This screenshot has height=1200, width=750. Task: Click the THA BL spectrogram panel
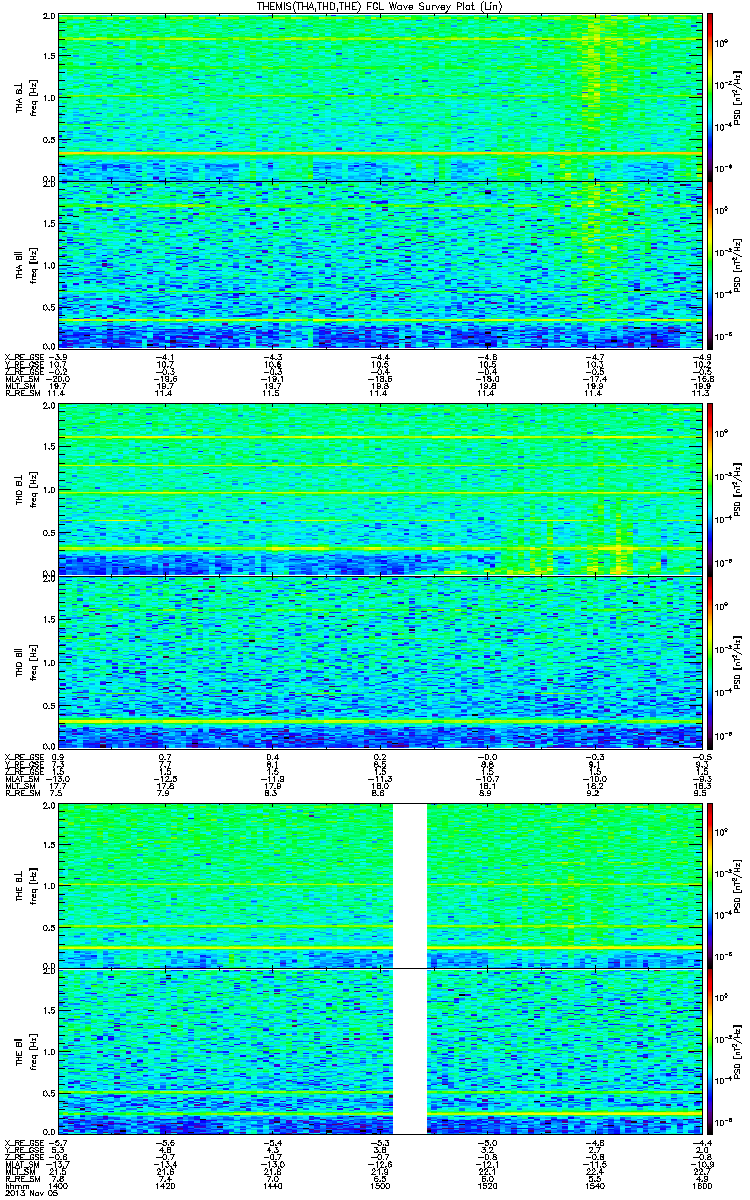coord(379,97)
